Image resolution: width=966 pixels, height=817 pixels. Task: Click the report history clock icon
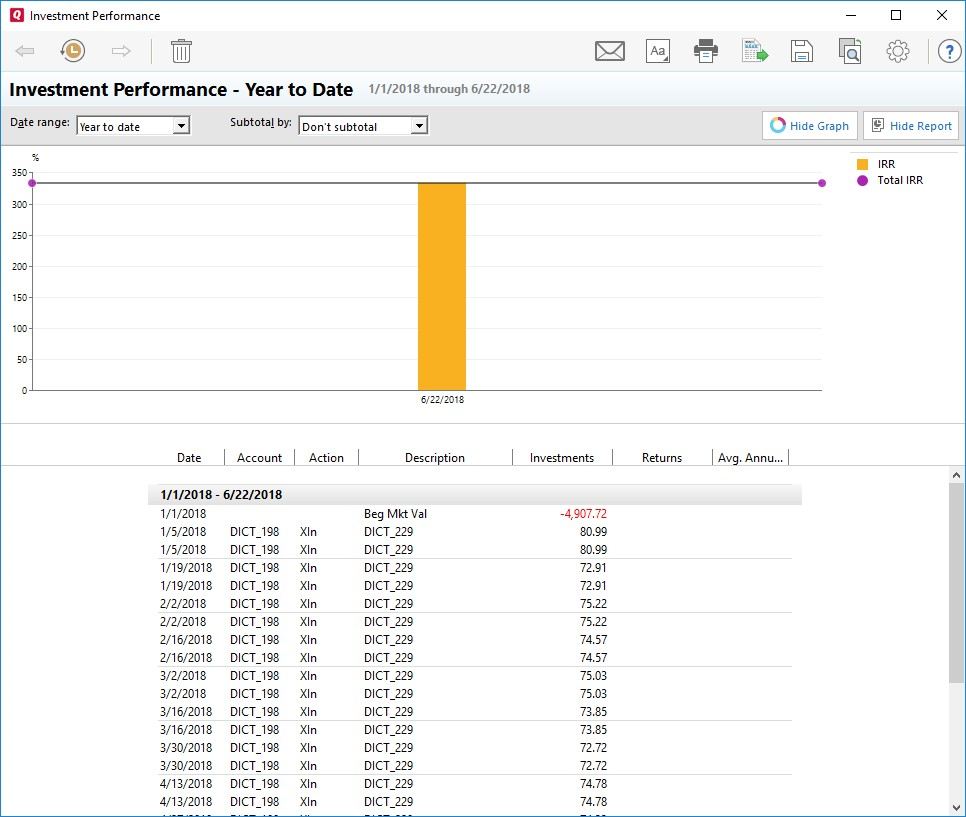72,51
